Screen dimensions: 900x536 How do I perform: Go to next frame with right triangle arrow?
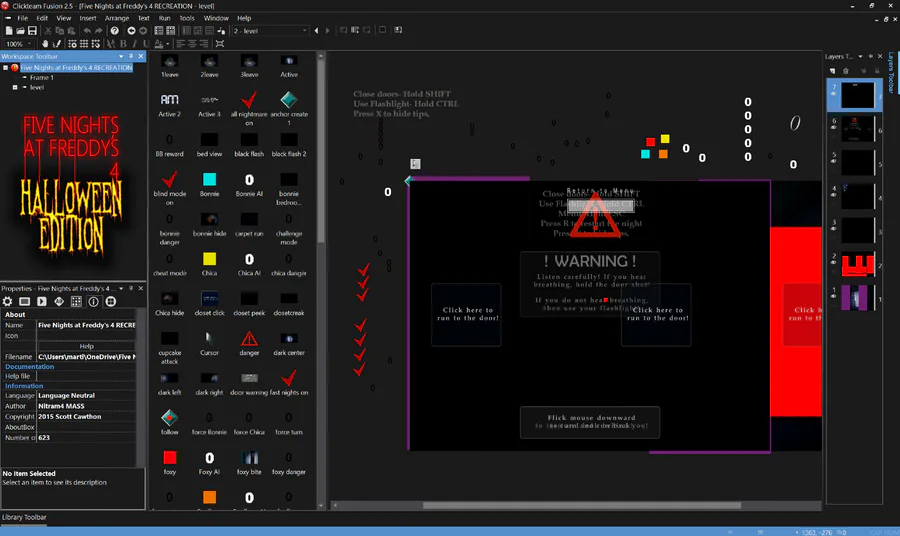click(328, 31)
